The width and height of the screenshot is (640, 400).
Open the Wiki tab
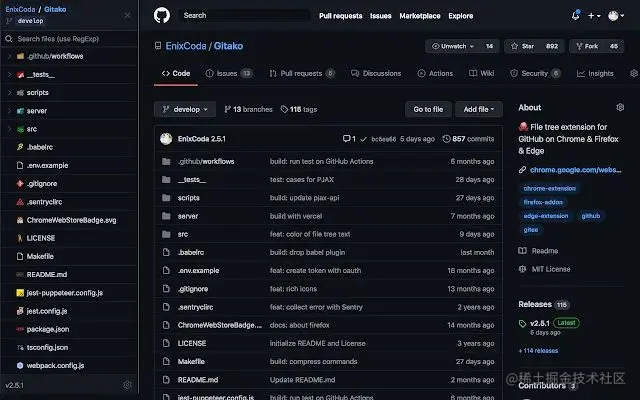point(482,73)
